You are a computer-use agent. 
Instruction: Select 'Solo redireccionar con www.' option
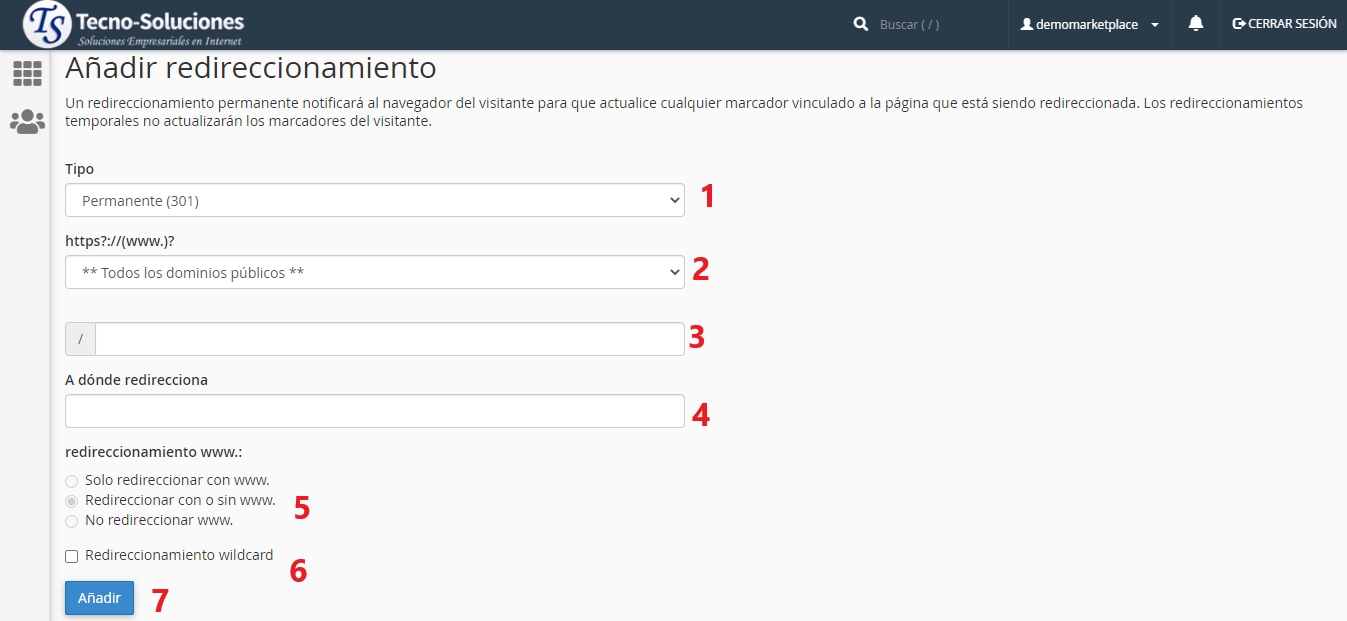point(71,481)
